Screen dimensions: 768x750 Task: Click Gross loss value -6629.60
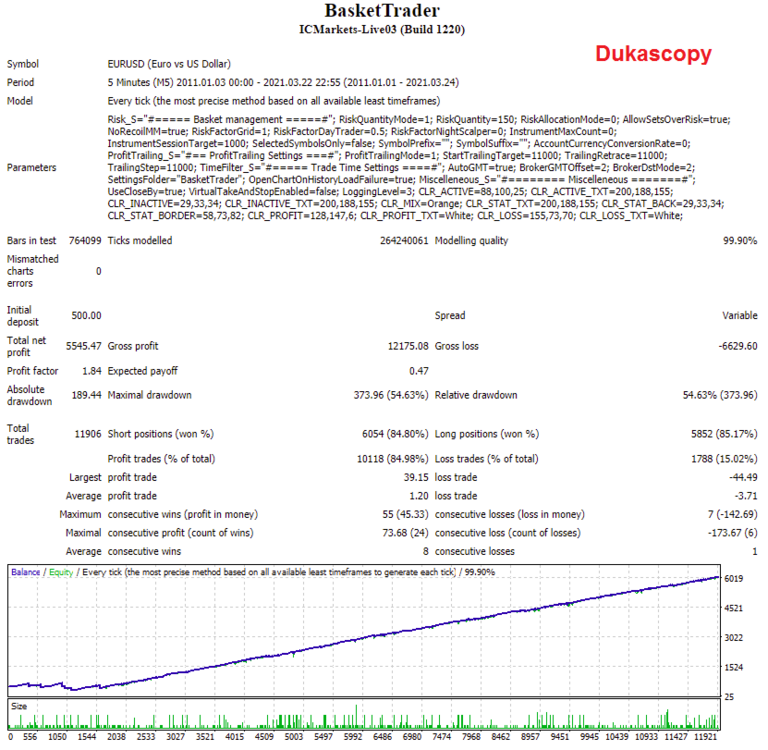[738, 346]
